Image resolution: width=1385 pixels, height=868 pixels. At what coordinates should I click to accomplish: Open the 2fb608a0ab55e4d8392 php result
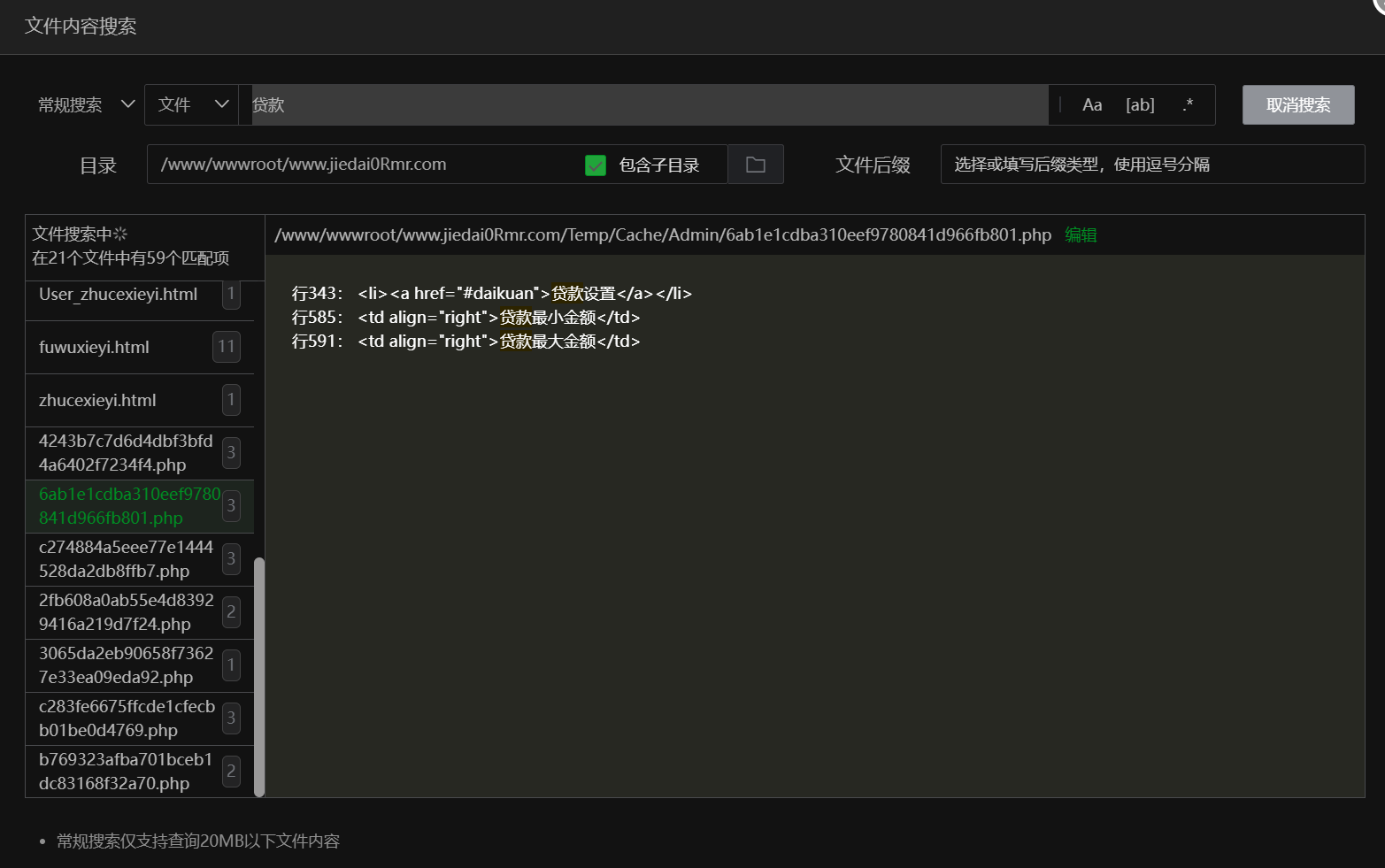click(126, 612)
